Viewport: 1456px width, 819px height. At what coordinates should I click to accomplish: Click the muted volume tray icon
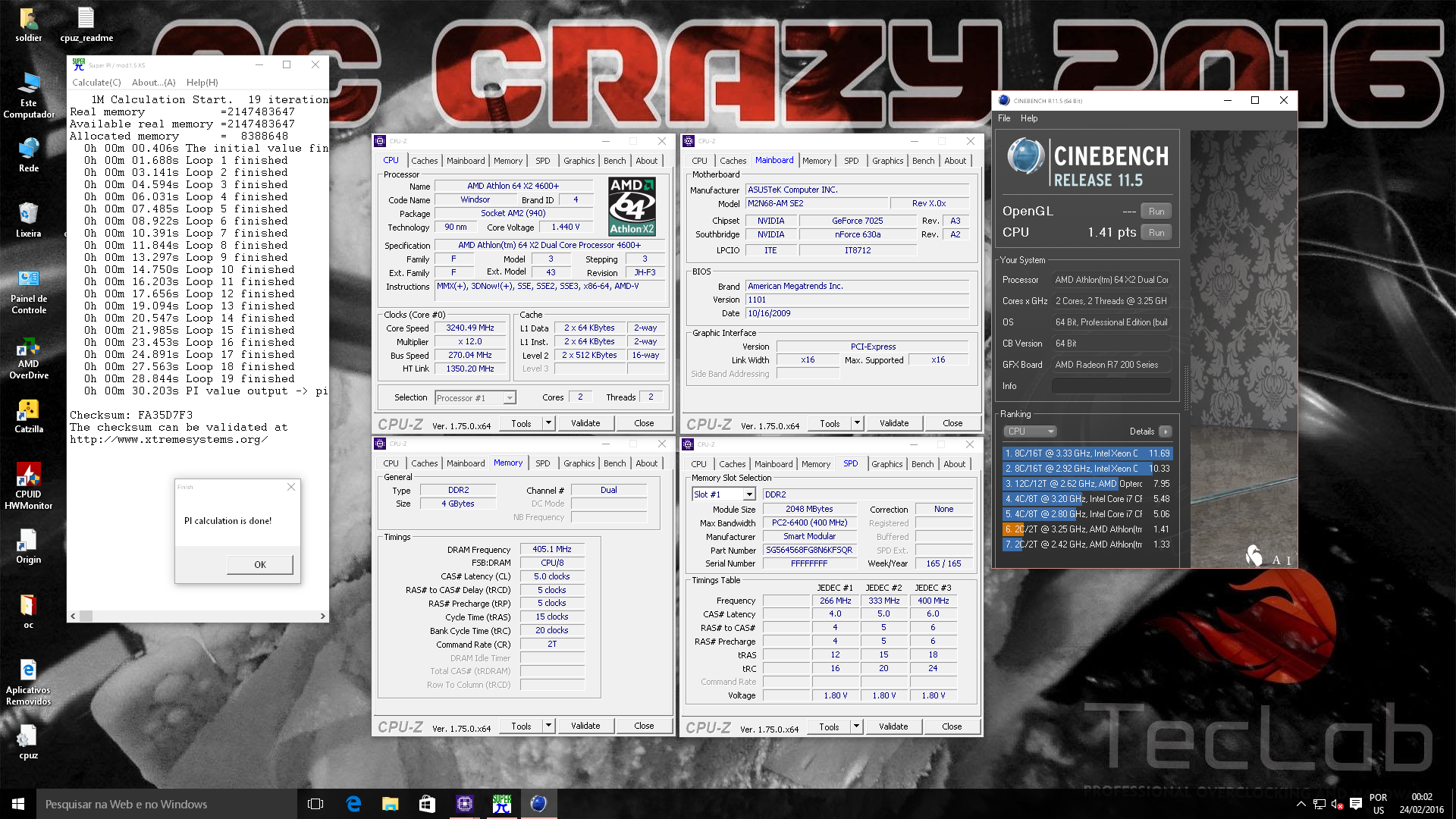pyautogui.click(x=1338, y=804)
